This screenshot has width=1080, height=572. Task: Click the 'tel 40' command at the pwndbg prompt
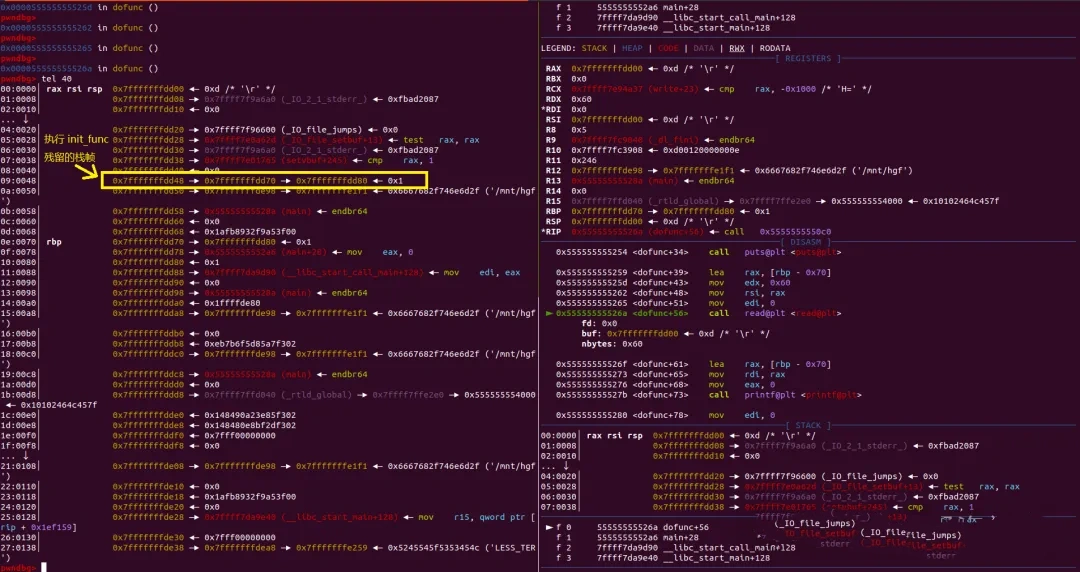[56, 79]
